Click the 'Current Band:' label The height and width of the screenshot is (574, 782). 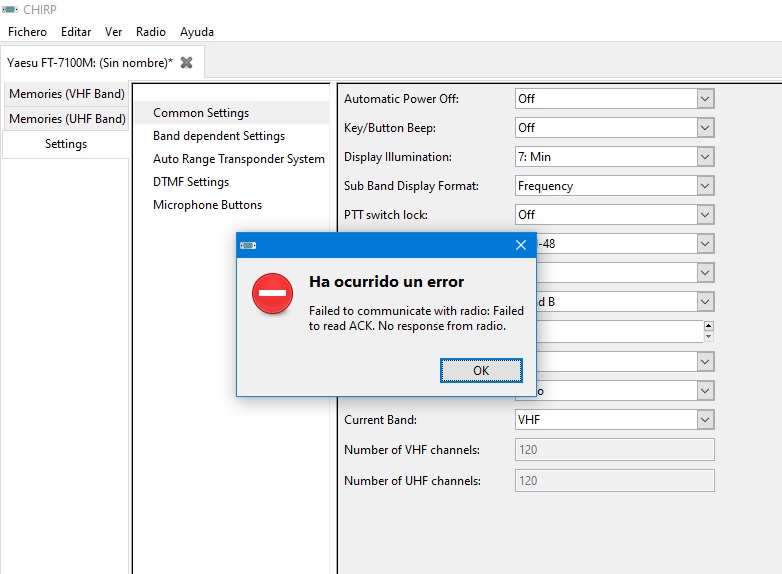[x=380, y=420]
